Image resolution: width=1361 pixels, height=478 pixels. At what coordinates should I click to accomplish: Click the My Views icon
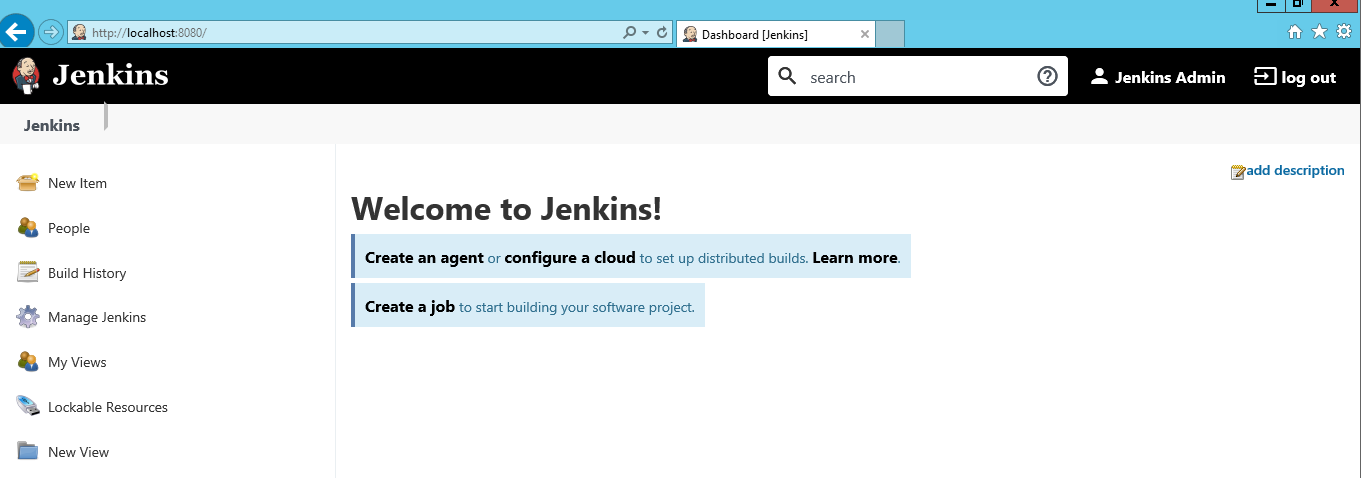click(x=28, y=361)
